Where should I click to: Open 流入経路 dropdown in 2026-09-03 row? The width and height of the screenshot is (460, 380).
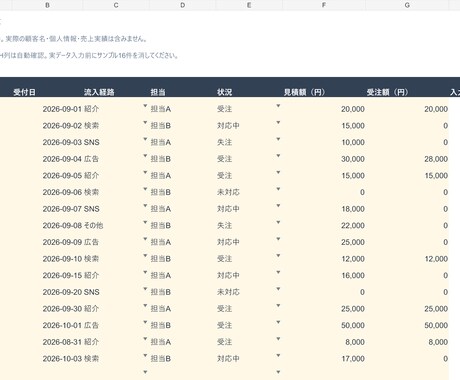(145, 139)
